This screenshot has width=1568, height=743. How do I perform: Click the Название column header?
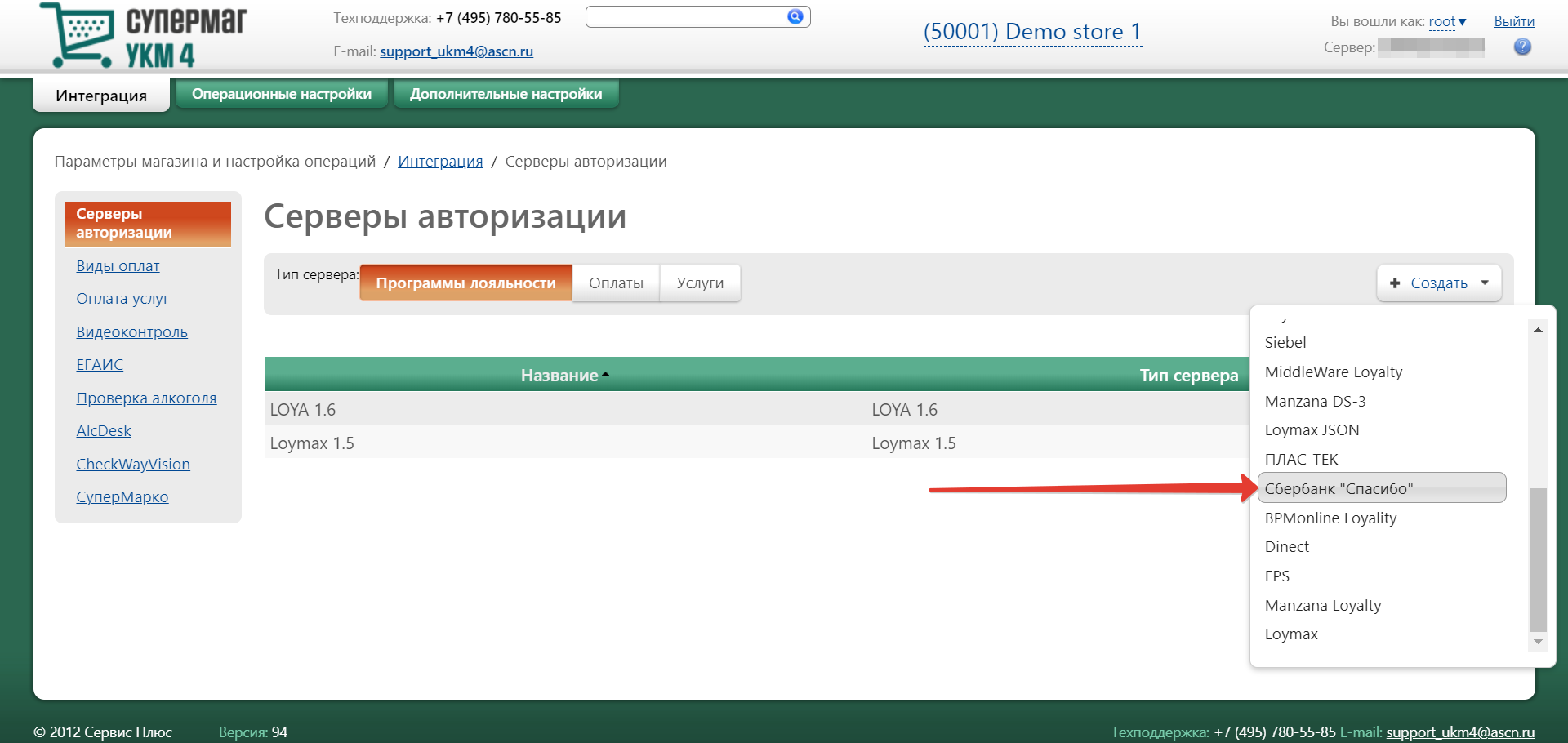[564, 375]
